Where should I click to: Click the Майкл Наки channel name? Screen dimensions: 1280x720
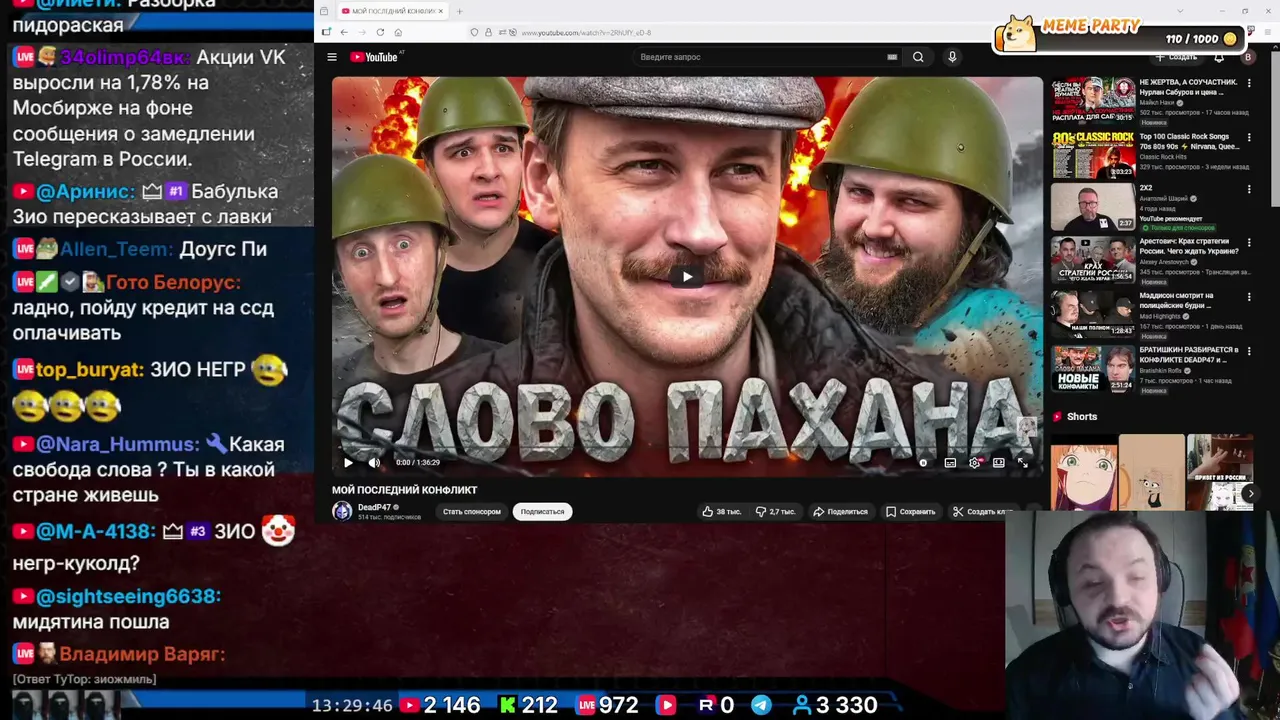[1158, 102]
